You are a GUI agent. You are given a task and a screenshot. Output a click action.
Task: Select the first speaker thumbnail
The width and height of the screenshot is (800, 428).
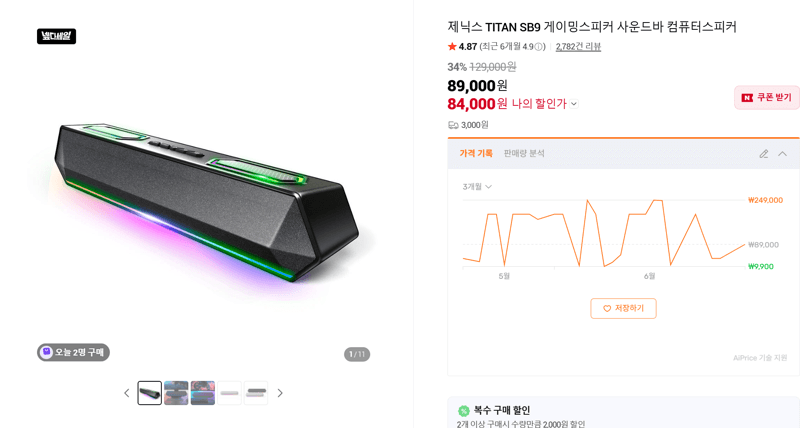(149, 393)
